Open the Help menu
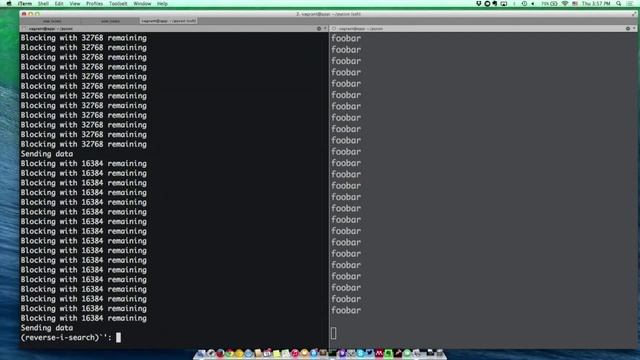Viewport: 640px width, 360px height. click(162, 4)
